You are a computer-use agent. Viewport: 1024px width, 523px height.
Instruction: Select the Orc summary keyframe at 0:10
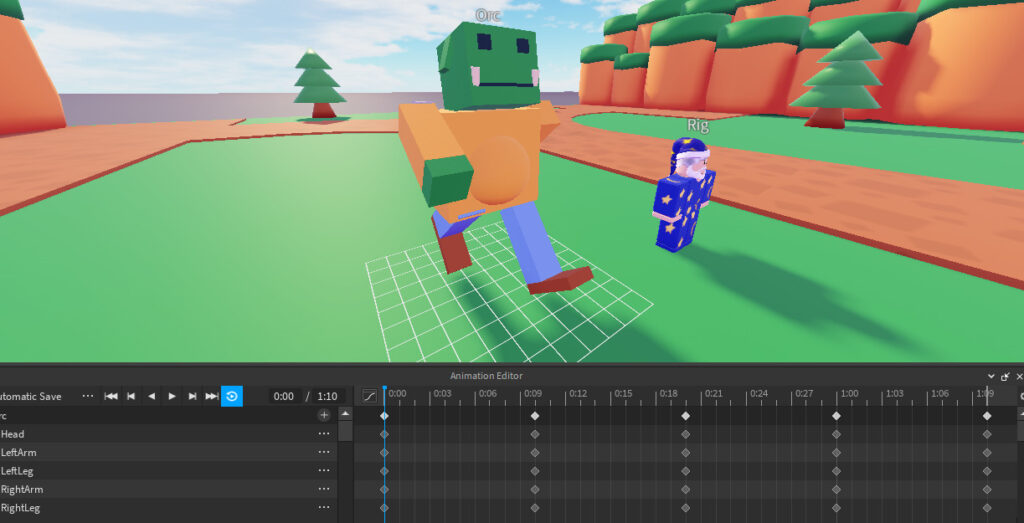coord(535,416)
